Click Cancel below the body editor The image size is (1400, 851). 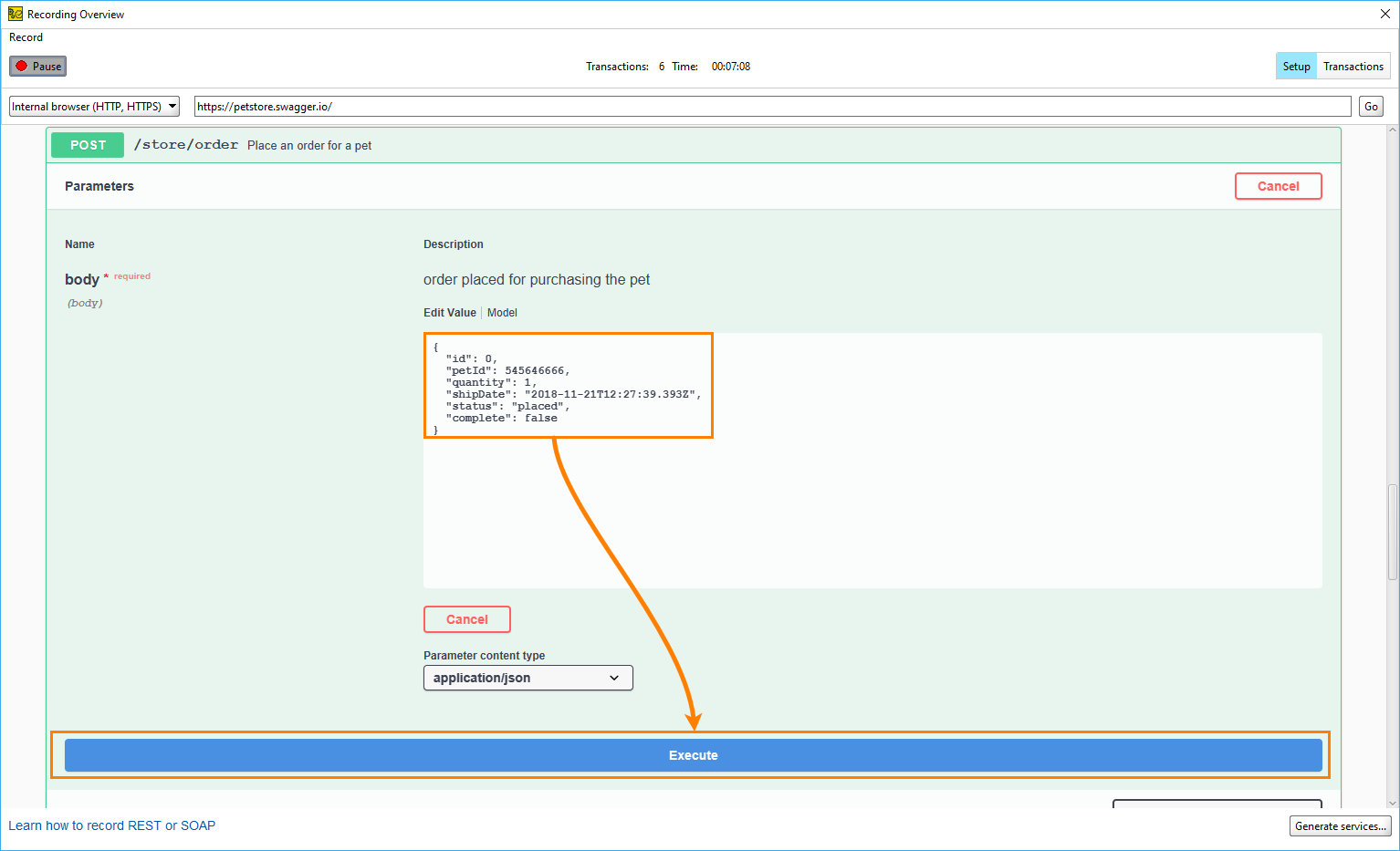(466, 619)
